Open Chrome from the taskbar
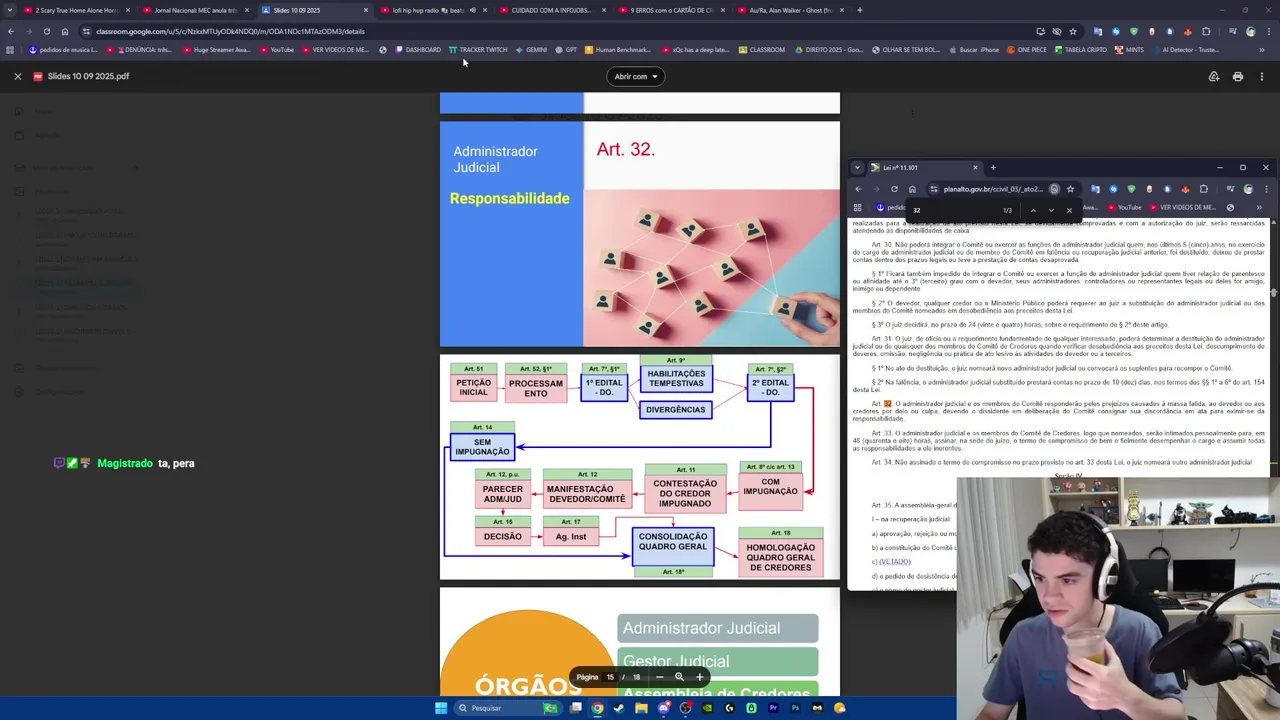Image resolution: width=1280 pixels, height=720 pixels. pyautogui.click(x=597, y=708)
